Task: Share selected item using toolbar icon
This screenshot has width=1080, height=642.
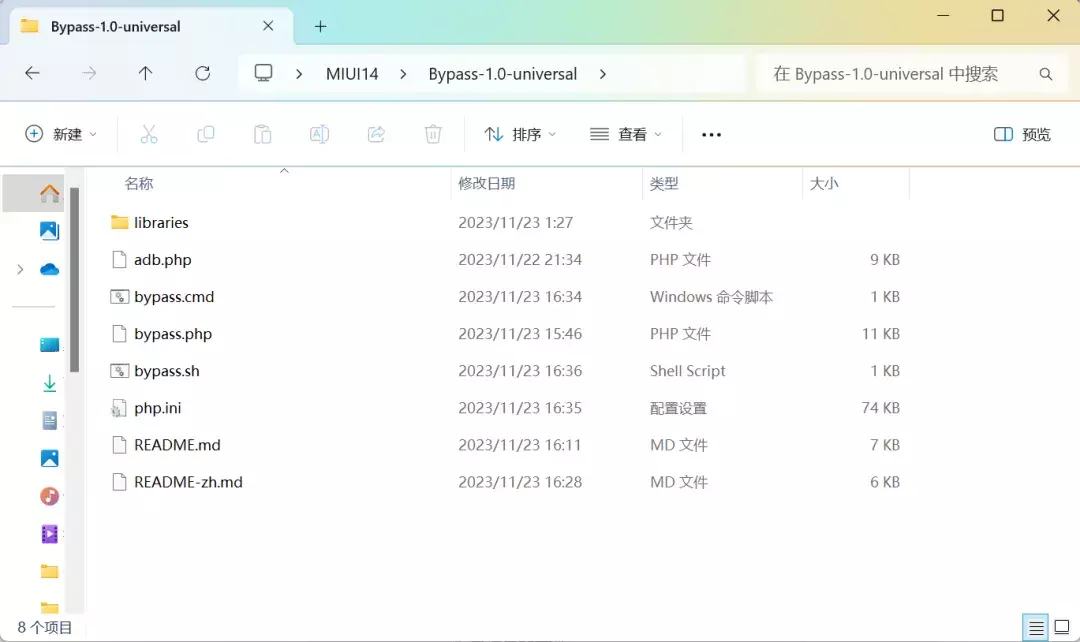Action: tap(376, 134)
